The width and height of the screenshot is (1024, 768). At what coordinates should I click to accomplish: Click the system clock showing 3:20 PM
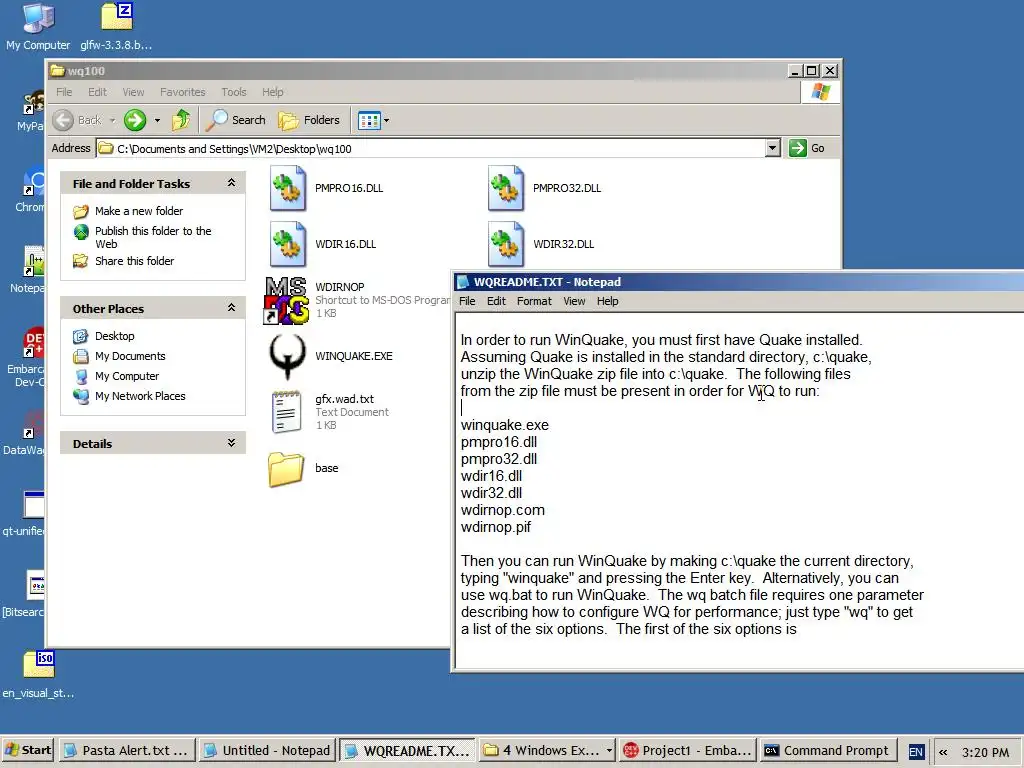tap(985, 752)
